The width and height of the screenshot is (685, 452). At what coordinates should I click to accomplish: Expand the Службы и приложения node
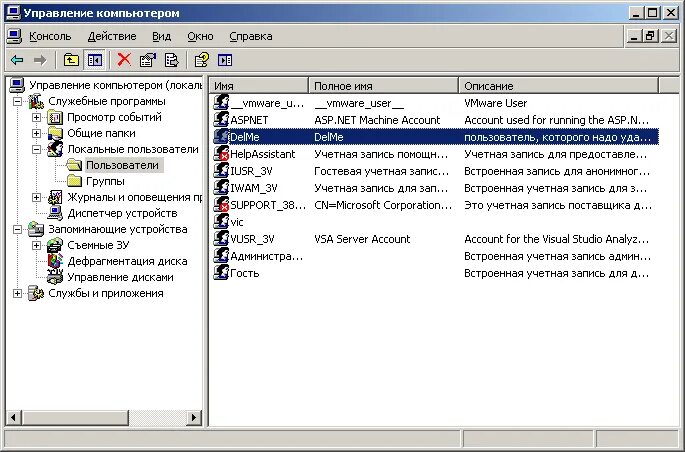(x=17, y=293)
